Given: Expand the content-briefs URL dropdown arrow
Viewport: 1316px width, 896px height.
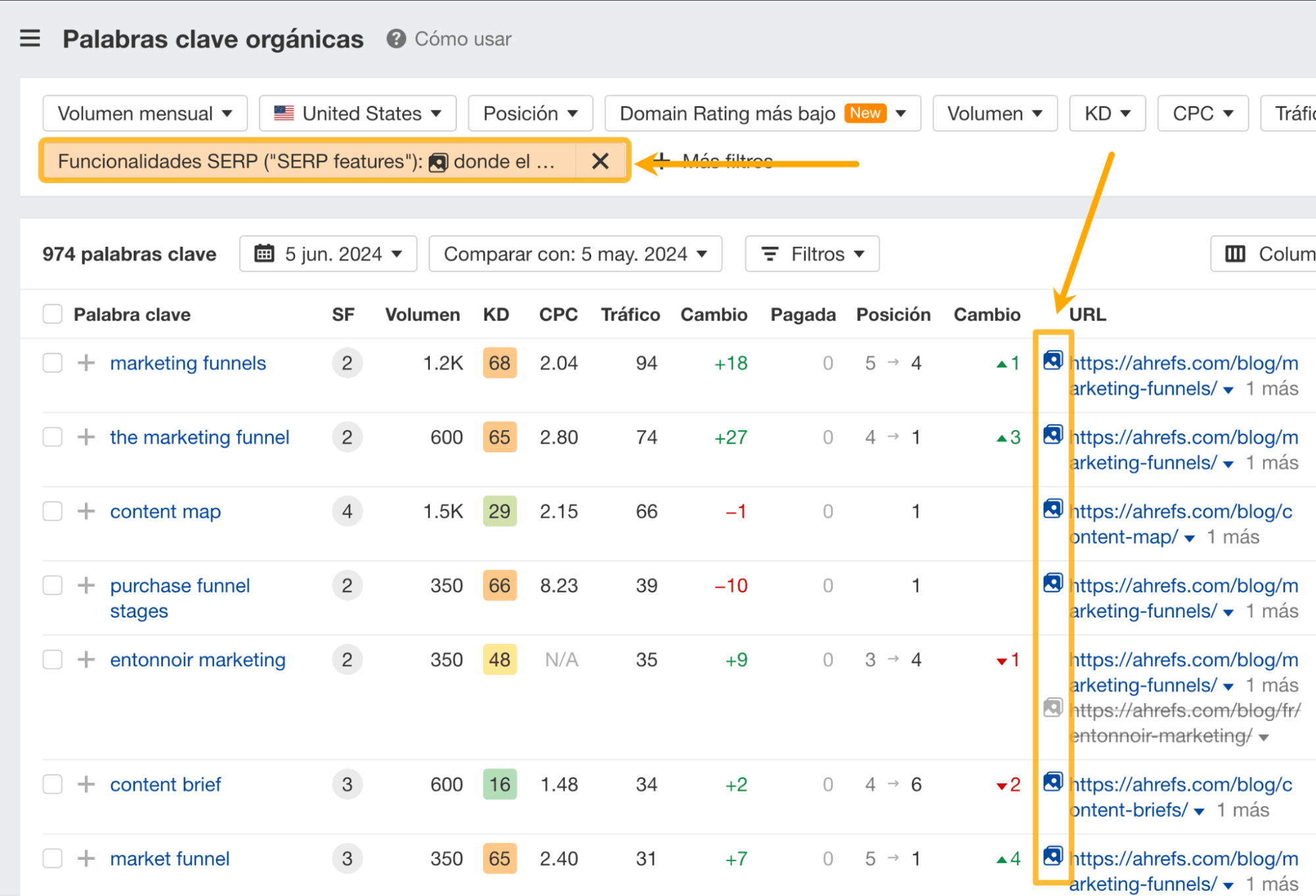Looking at the screenshot, I should [1199, 812].
